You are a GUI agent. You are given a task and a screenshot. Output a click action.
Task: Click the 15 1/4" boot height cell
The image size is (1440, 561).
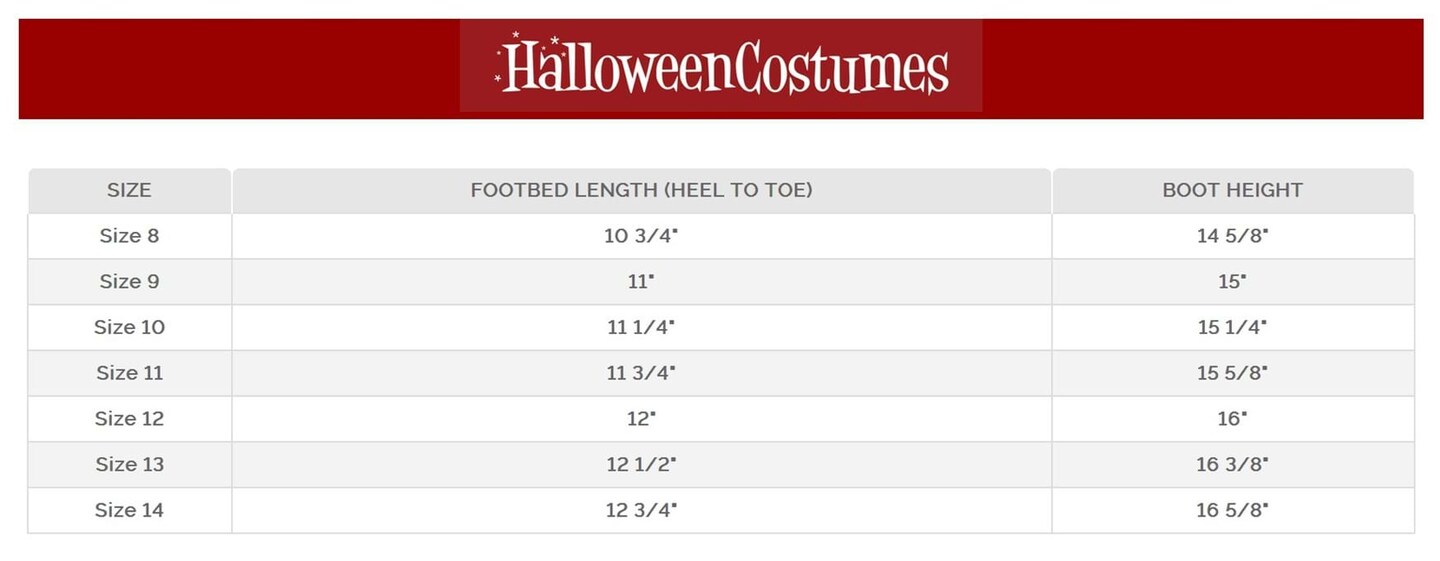(x=1232, y=327)
